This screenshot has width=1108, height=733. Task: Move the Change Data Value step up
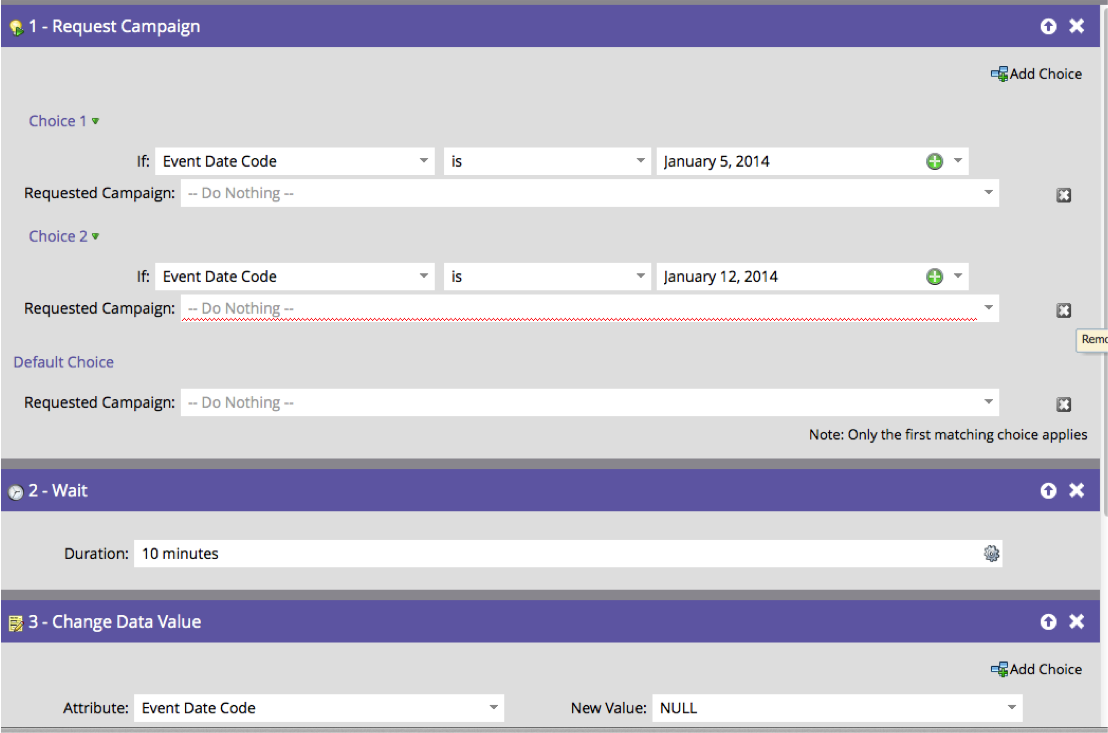[x=1048, y=622]
